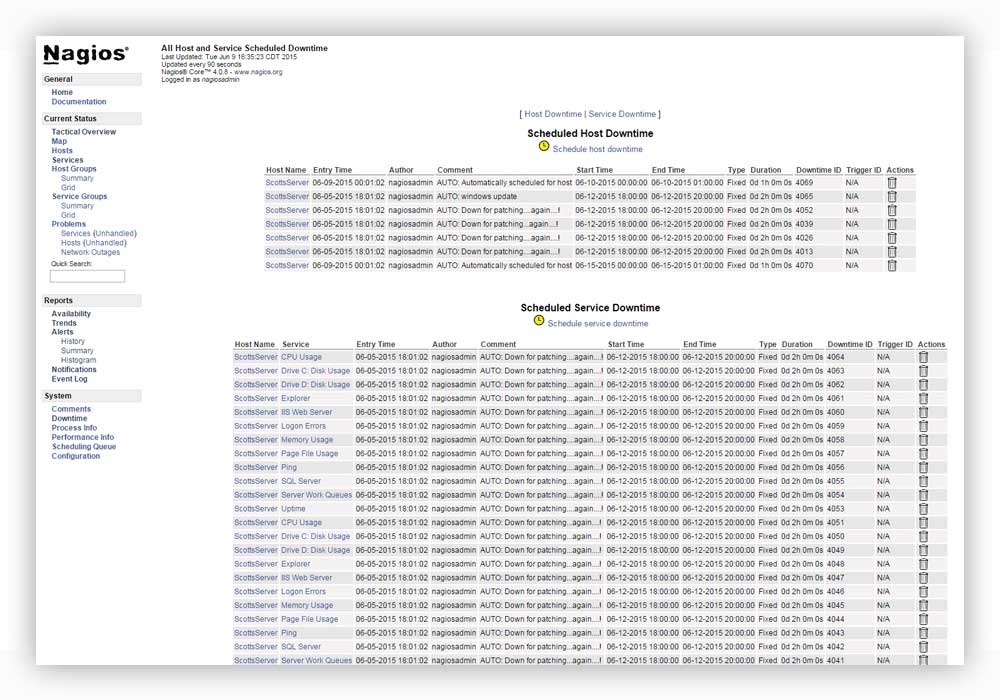Screen dimensions: 1000x700
Task: Click the Schedule service downtime link
Action: pyautogui.click(x=598, y=324)
